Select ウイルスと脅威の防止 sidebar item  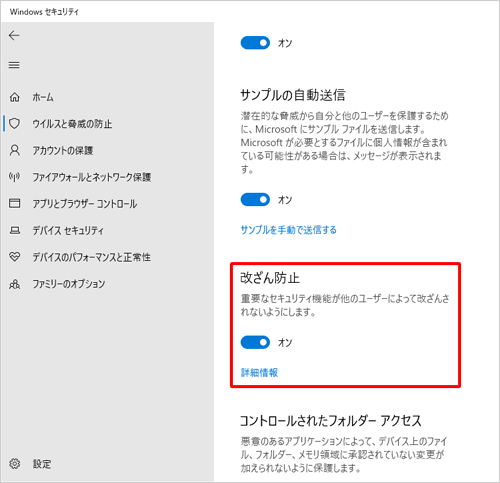72,124
